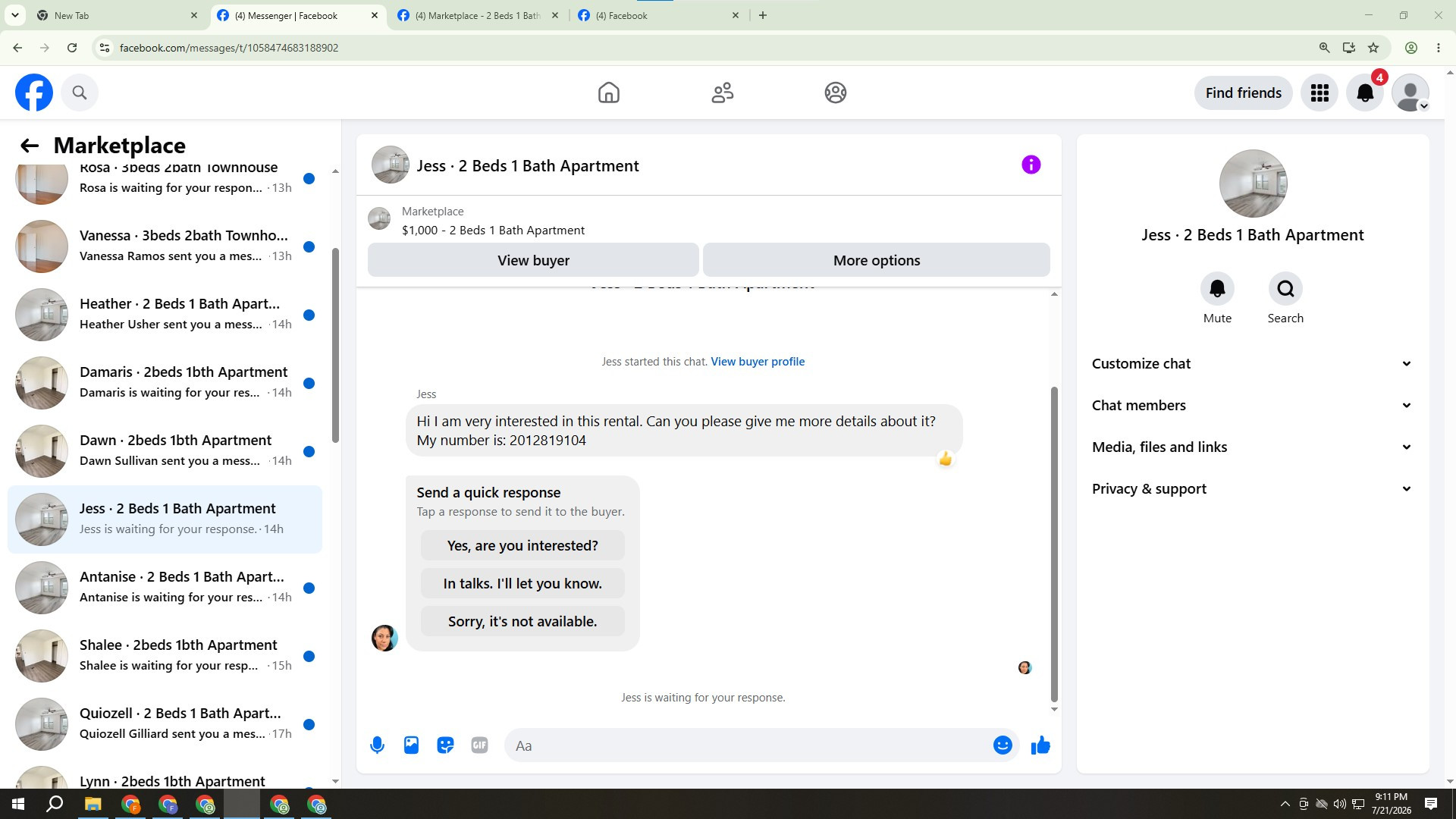Image resolution: width=1456 pixels, height=819 pixels.
Task: Expand Media, files and links section
Action: (1253, 447)
